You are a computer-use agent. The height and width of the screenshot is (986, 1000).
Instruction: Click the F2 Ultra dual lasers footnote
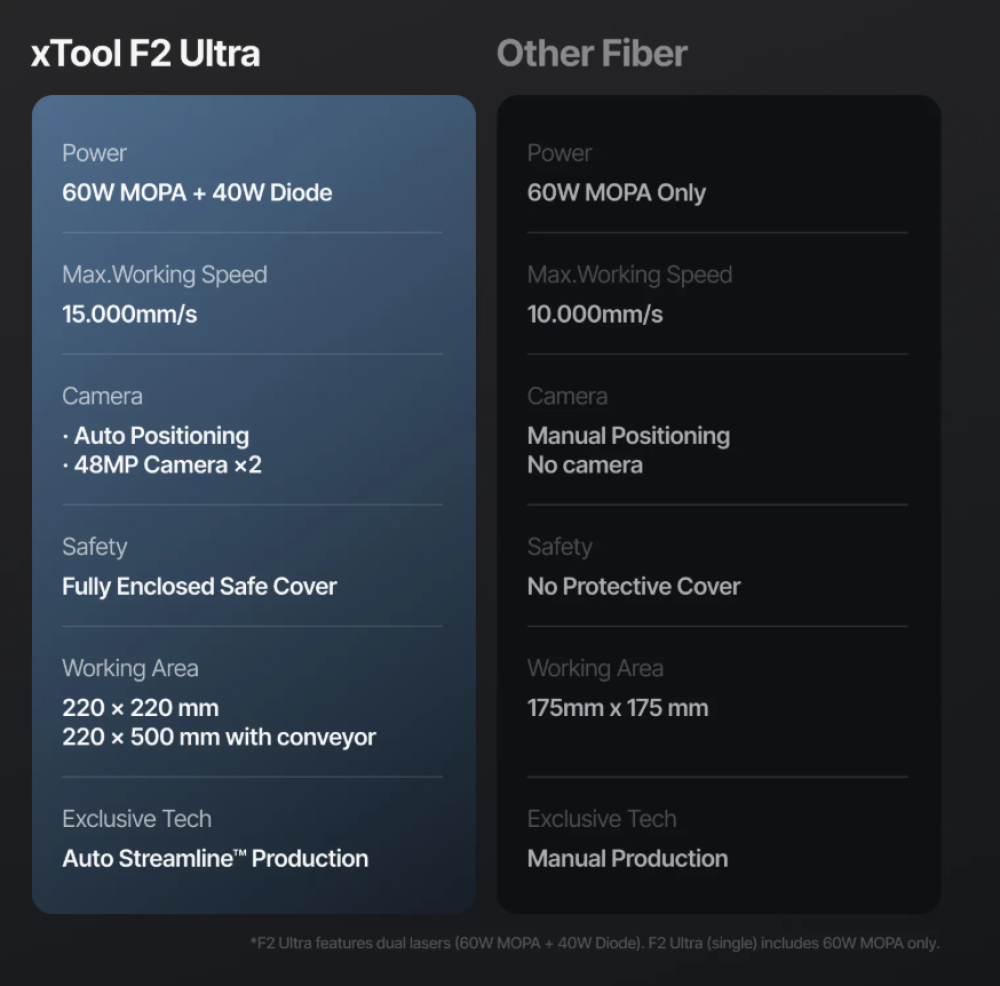[x=594, y=943]
